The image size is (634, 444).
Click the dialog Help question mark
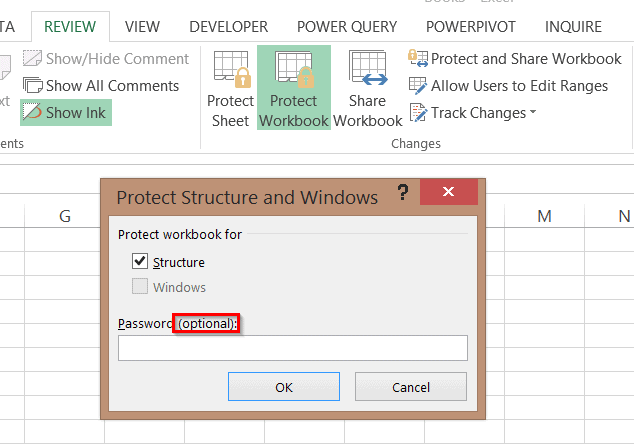click(x=402, y=193)
